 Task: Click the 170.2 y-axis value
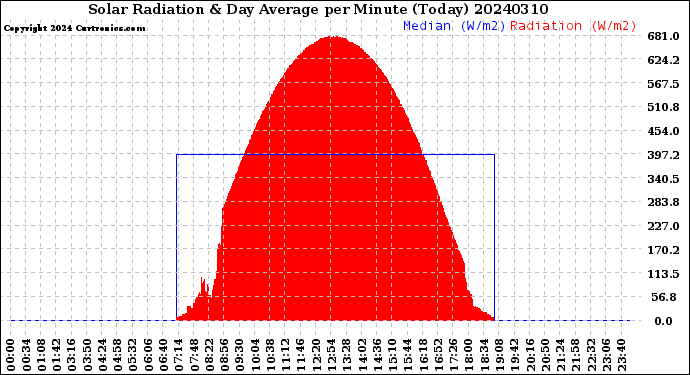pos(663,250)
